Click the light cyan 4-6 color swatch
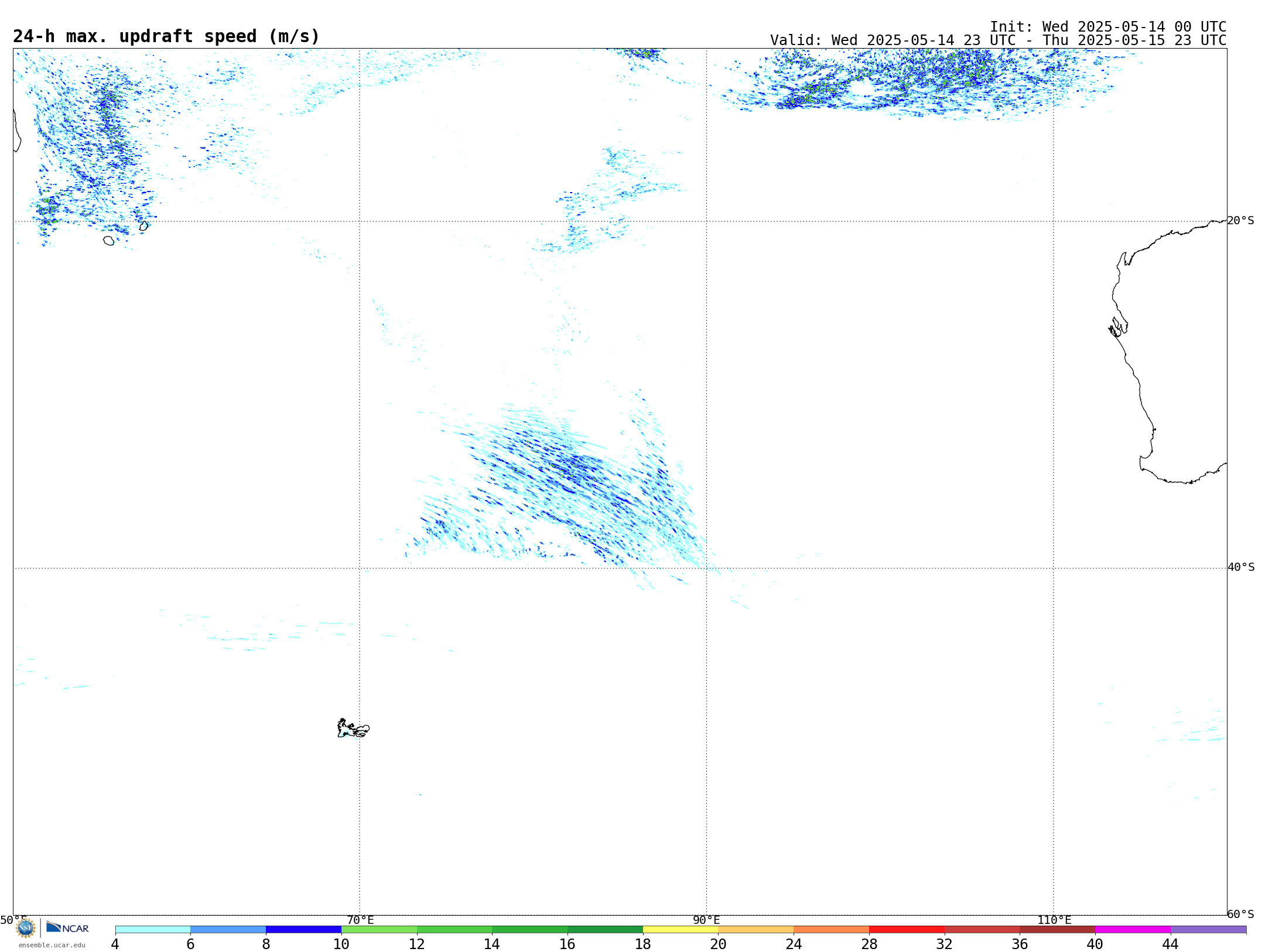The width and height of the screenshot is (1265, 952). [x=153, y=929]
